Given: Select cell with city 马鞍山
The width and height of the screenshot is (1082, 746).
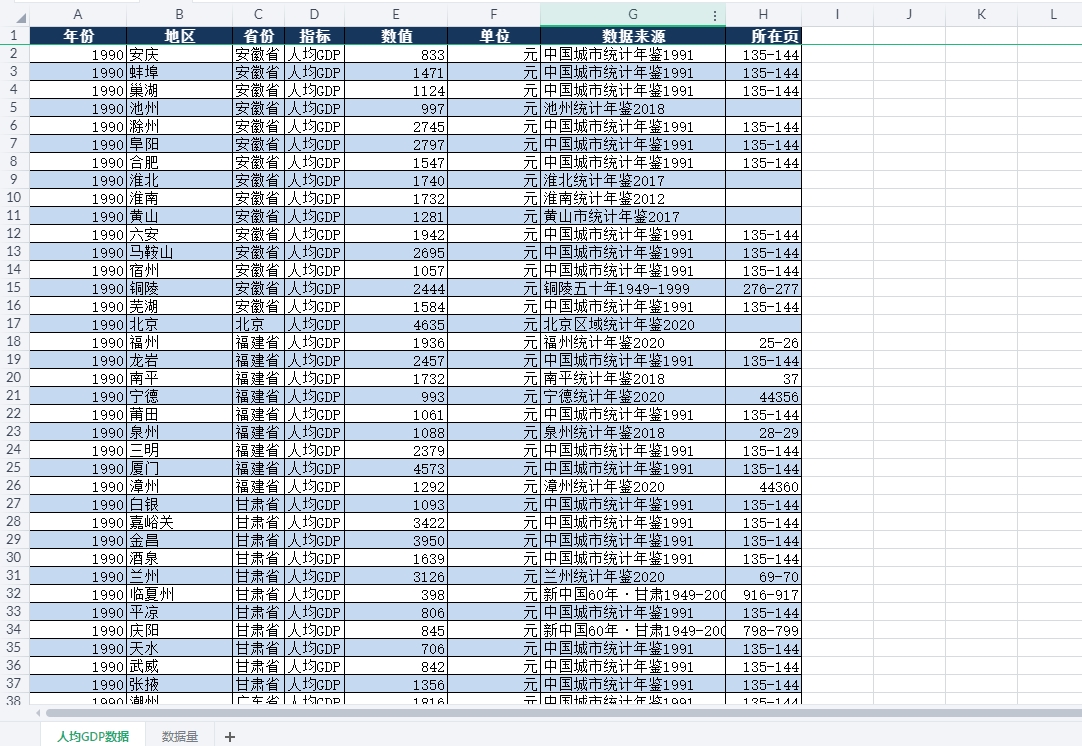Looking at the screenshot, I should click(x=179, y=253).
